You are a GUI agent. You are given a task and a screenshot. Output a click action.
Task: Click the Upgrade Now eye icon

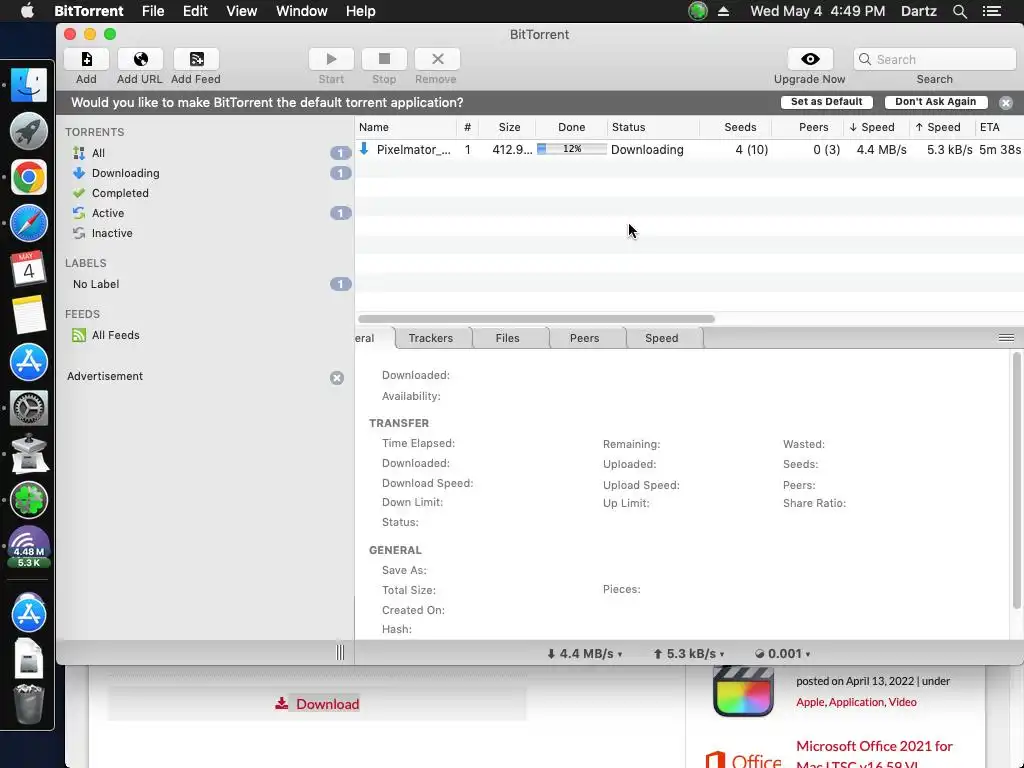810,59
